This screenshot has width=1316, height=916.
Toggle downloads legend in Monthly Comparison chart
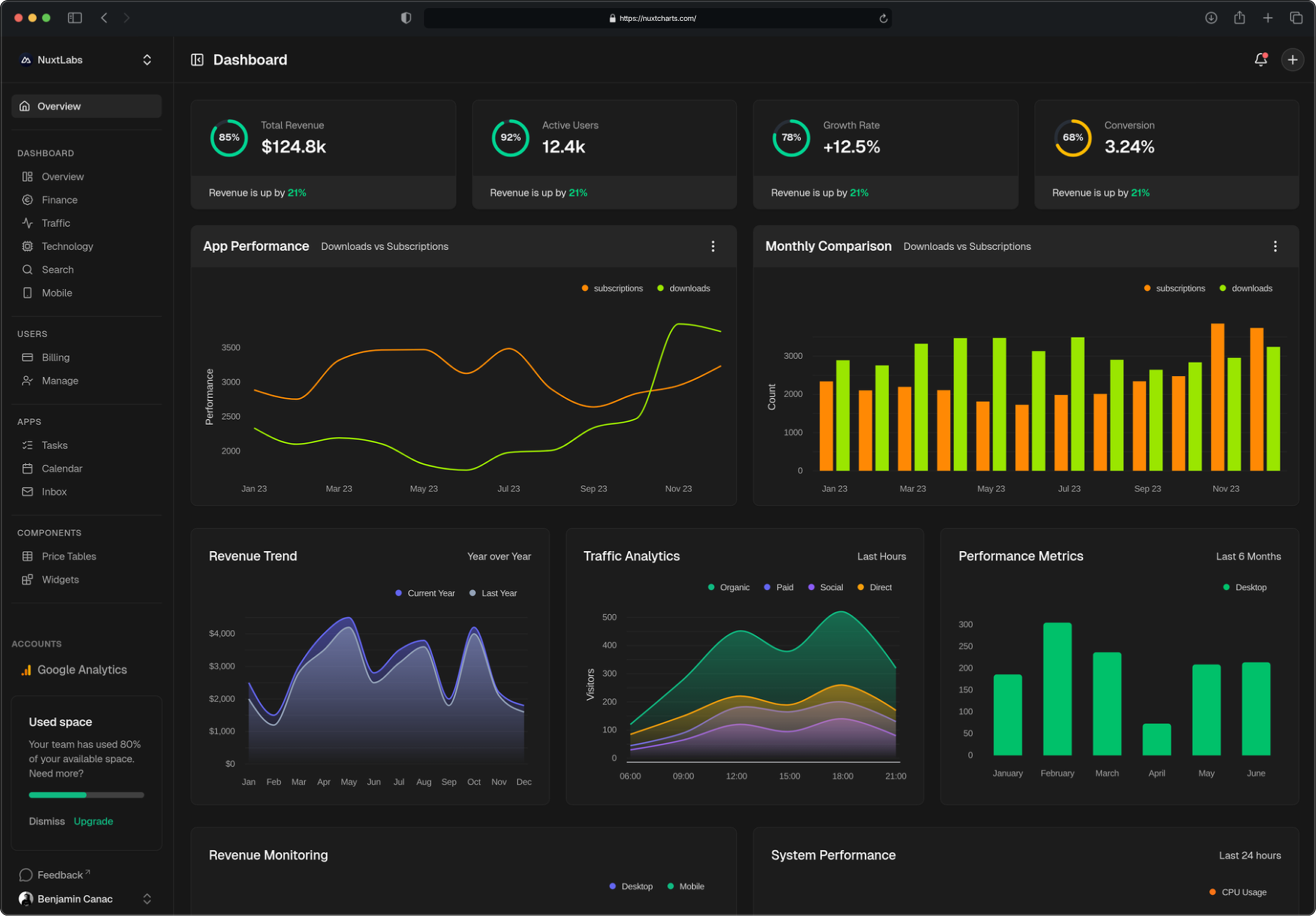pyautogui.click(x=1251, y=288)
